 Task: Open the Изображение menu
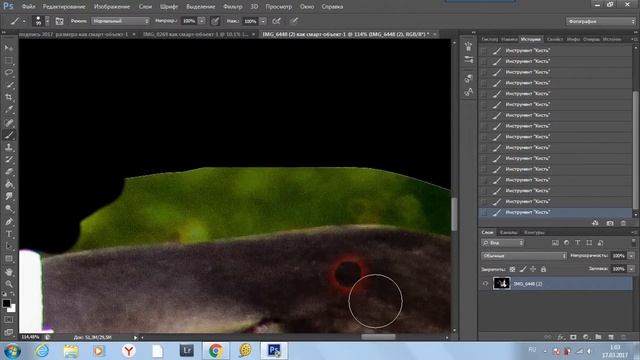(112, 7)
